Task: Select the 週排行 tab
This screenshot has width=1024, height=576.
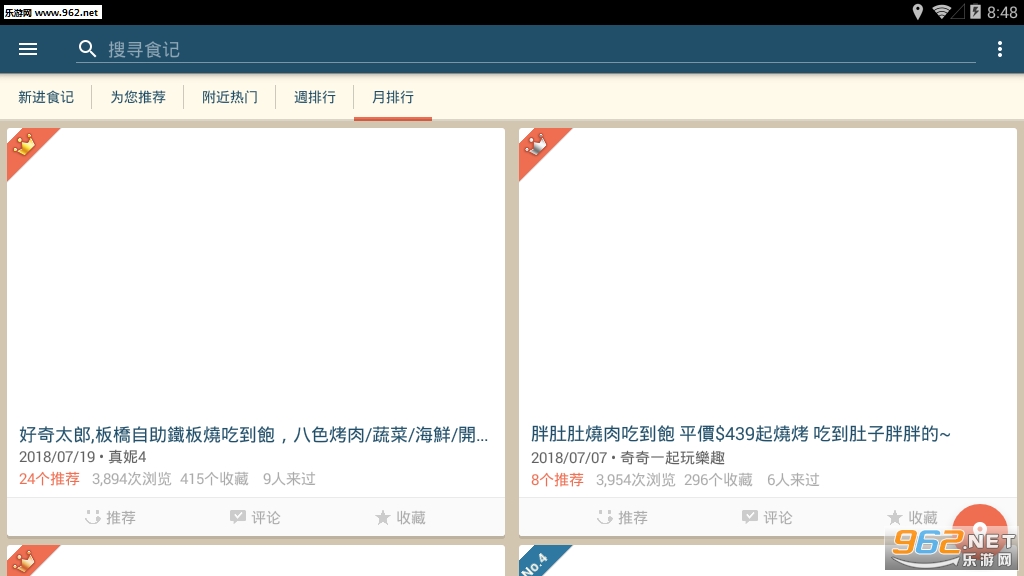Action: coord(314,97)
